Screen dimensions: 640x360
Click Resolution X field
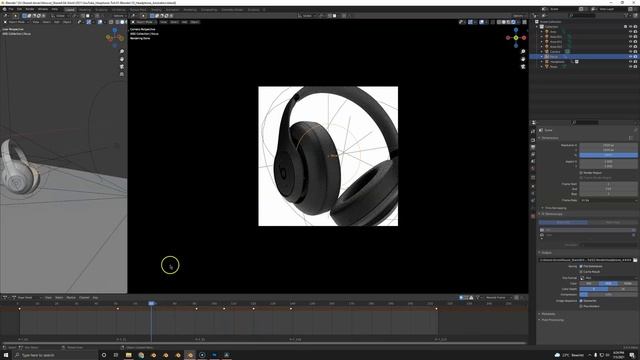pyautogui.click(x=608, y=145)
